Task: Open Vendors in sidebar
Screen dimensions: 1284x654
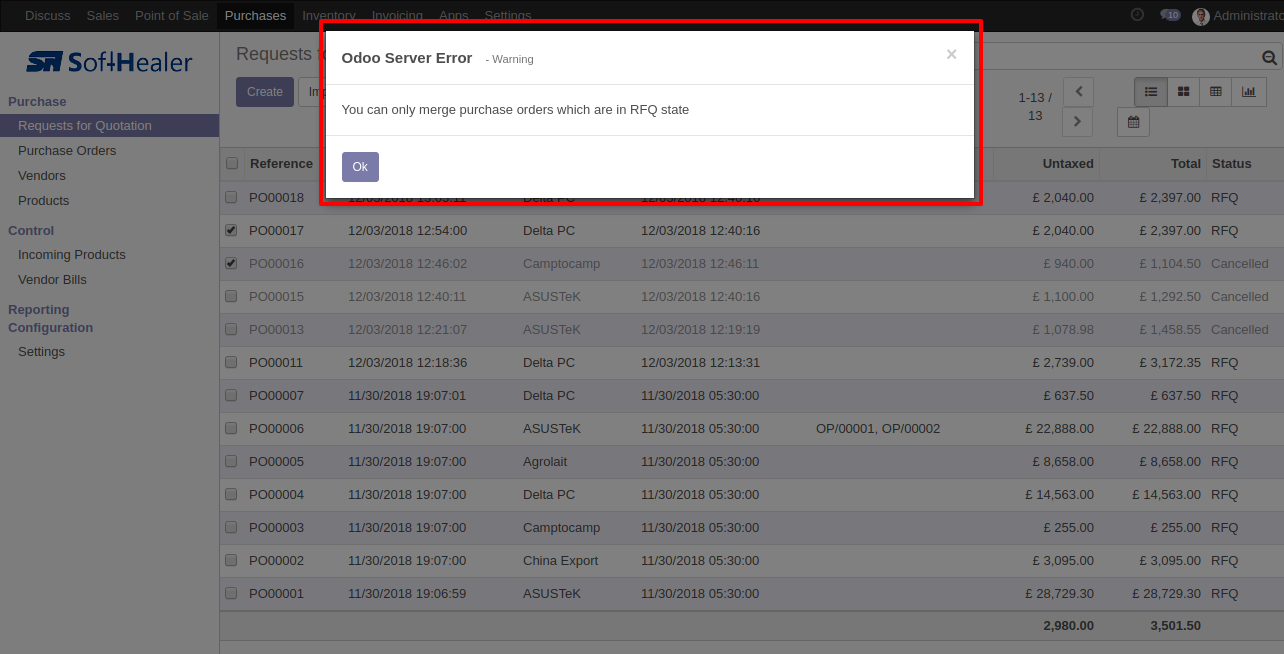Action: (x=42, y=176)
